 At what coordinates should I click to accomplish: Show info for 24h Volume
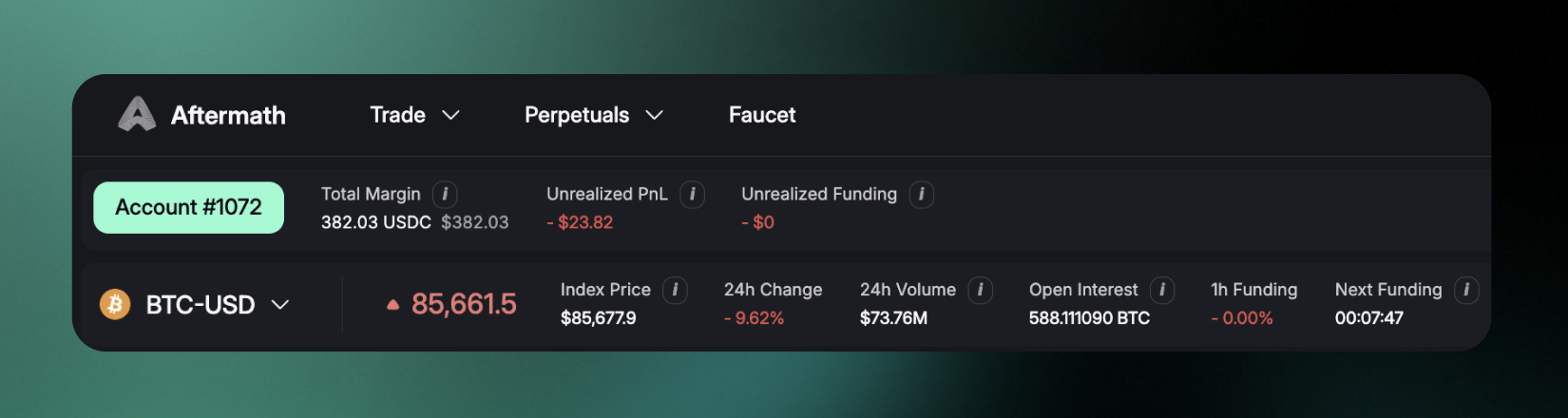point(980,290)
